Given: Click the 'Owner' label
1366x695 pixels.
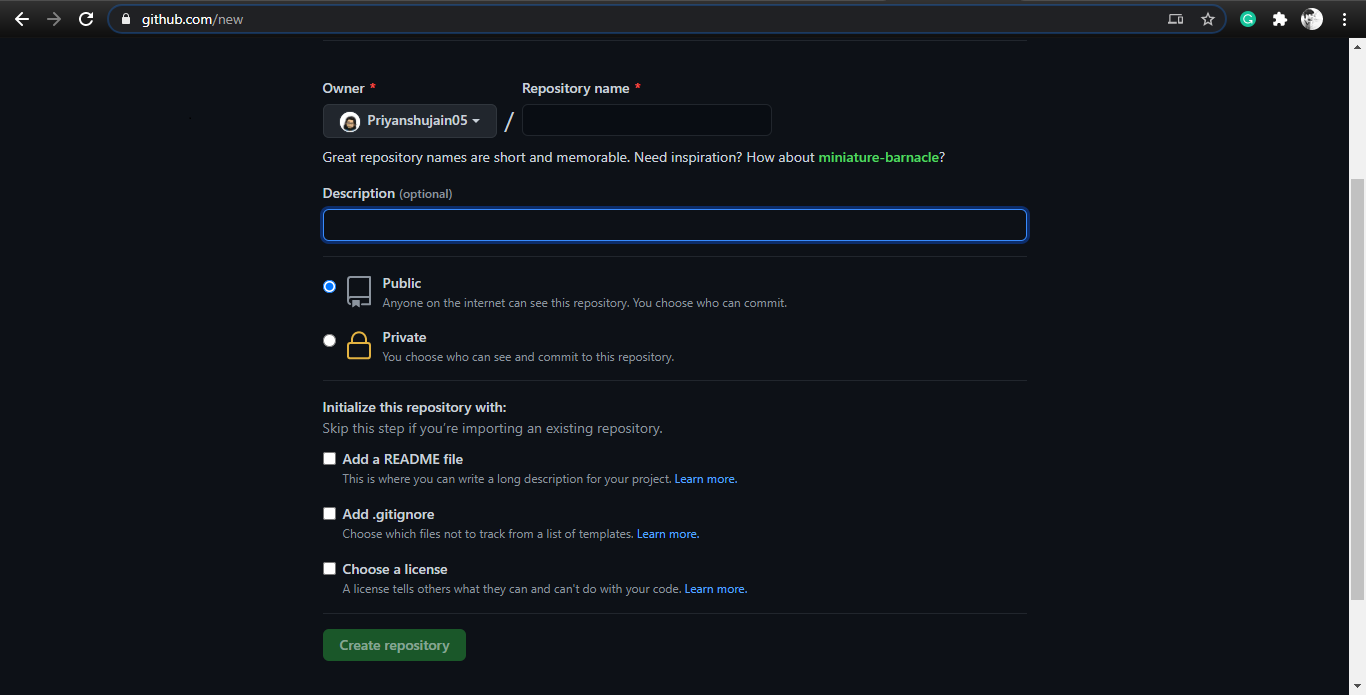Looking at the screenshot, I should (x=344, y=88).
